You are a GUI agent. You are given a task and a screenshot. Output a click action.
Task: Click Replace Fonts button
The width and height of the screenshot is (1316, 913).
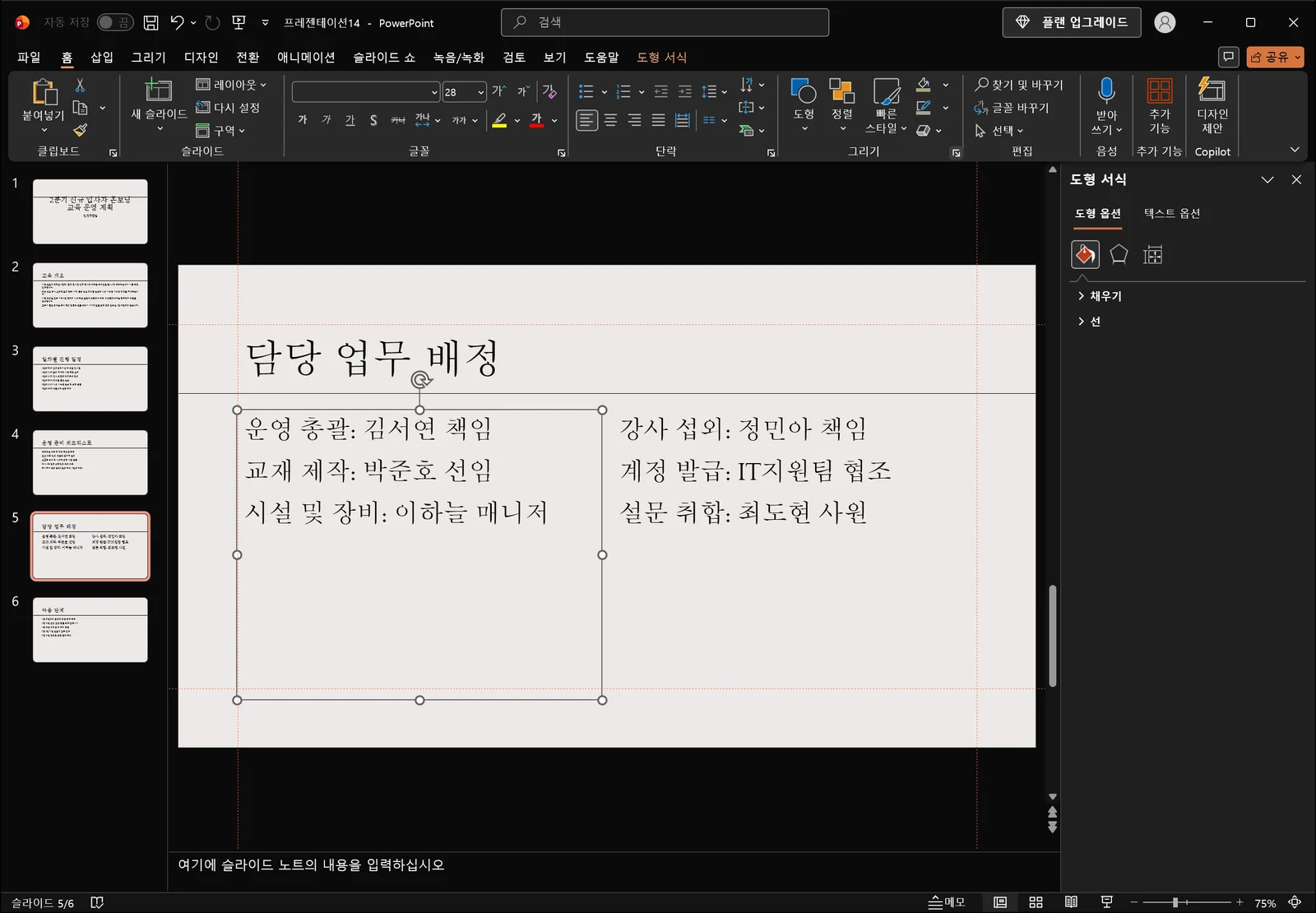pyautogui.click(x=1012, y=108)
